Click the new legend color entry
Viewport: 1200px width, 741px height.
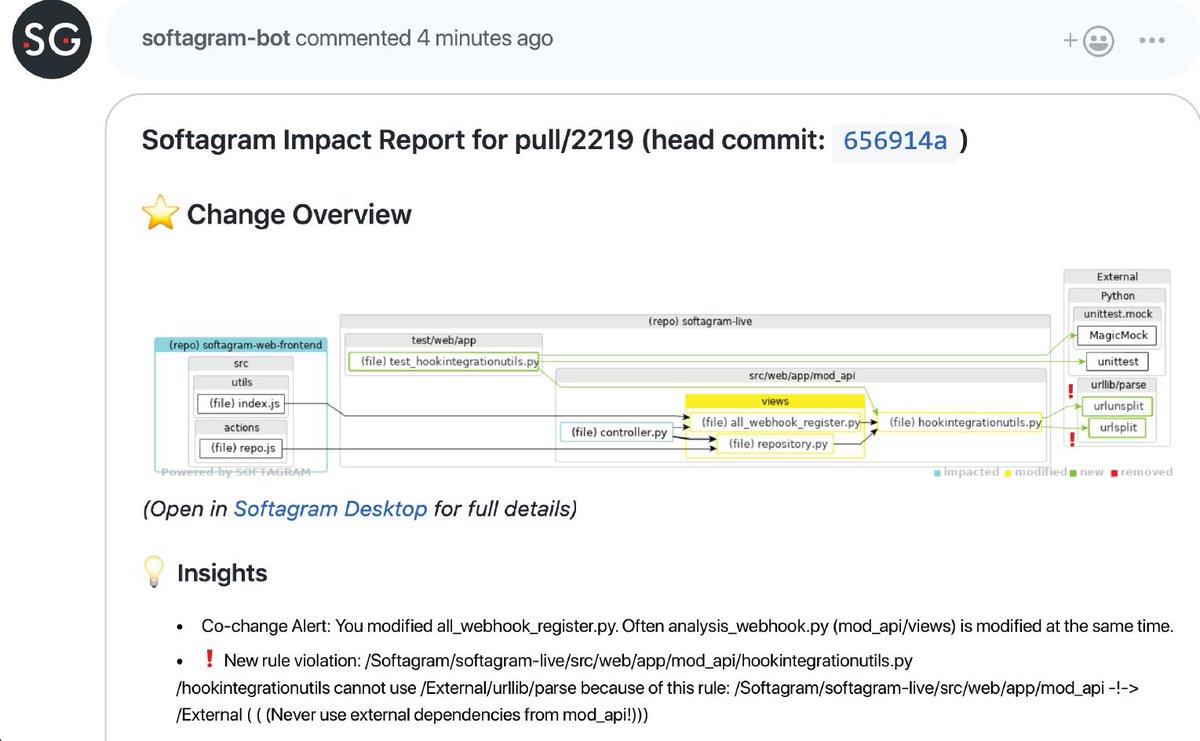coord(1086,472)
